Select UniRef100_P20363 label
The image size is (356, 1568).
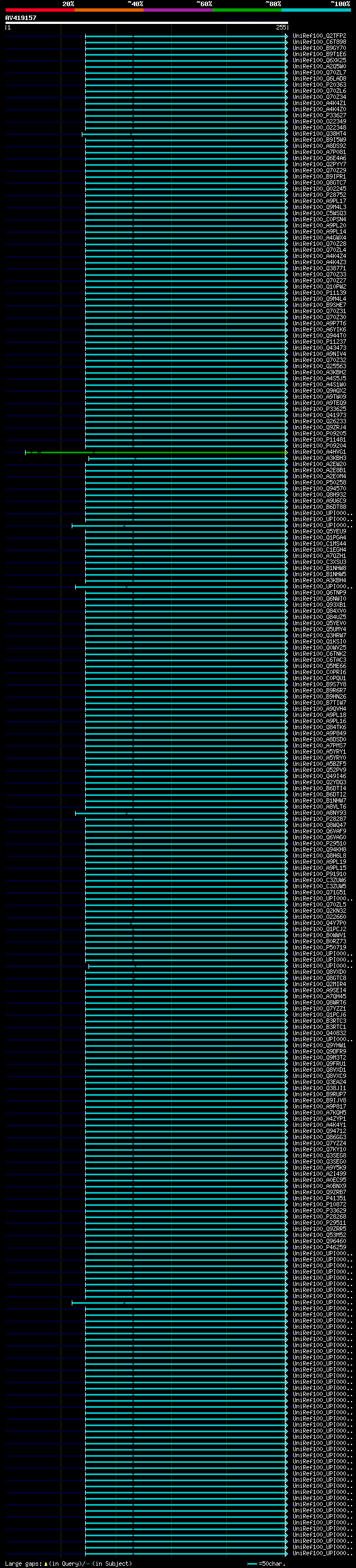pos(319,85)
